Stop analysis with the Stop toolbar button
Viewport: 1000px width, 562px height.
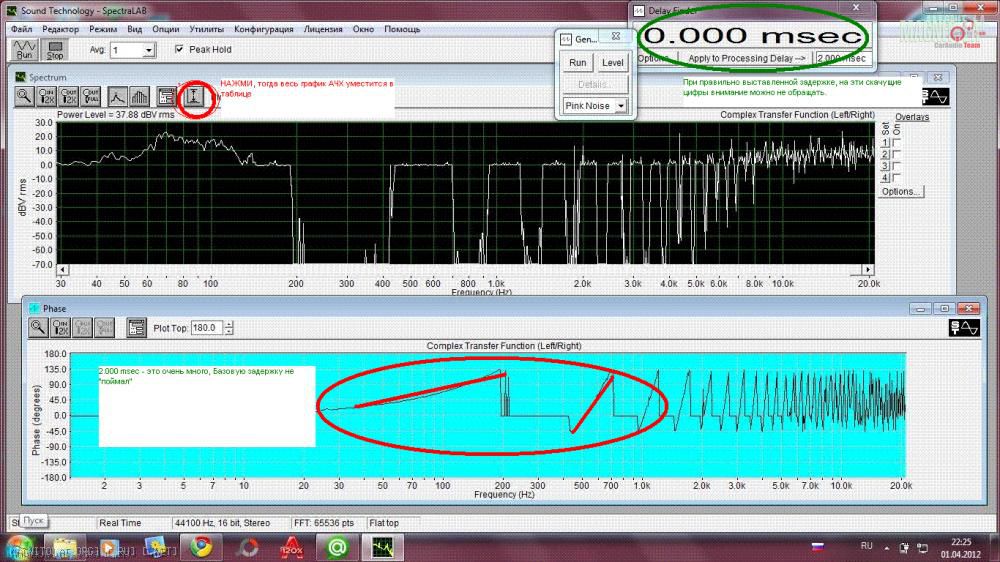click(55, 50)
